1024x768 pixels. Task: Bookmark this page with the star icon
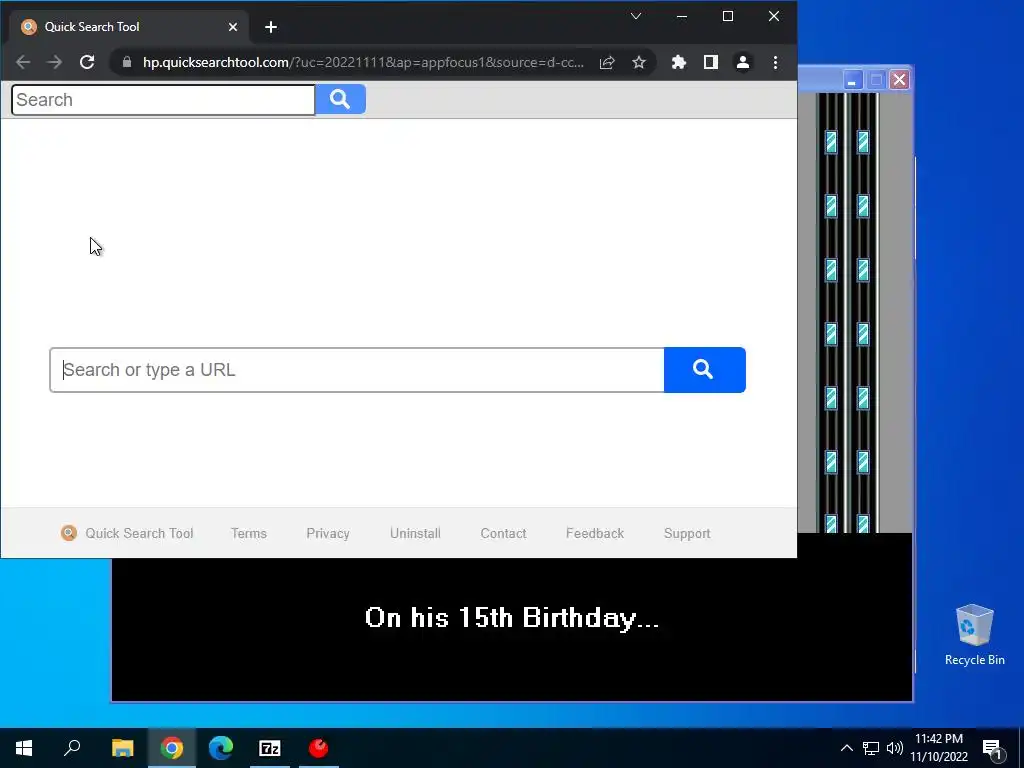(x=639, y=62)
